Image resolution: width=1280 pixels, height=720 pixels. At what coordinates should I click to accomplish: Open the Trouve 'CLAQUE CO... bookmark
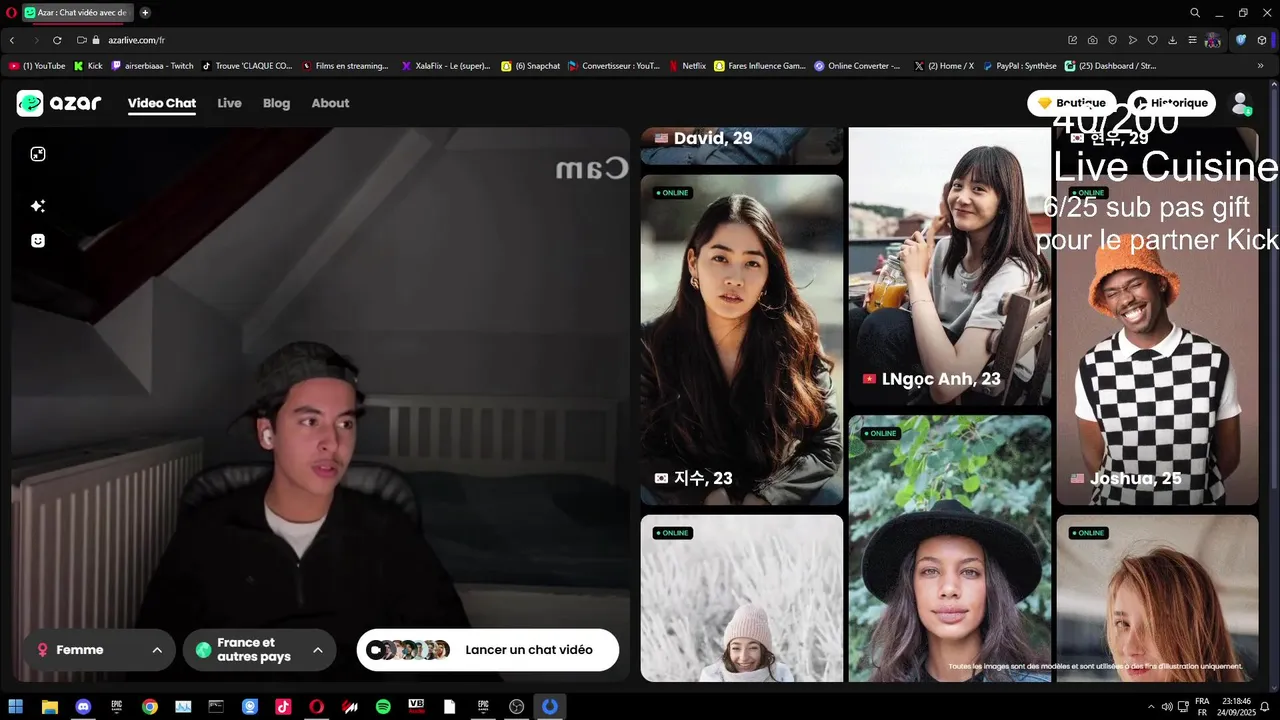(x=248, y=66)
